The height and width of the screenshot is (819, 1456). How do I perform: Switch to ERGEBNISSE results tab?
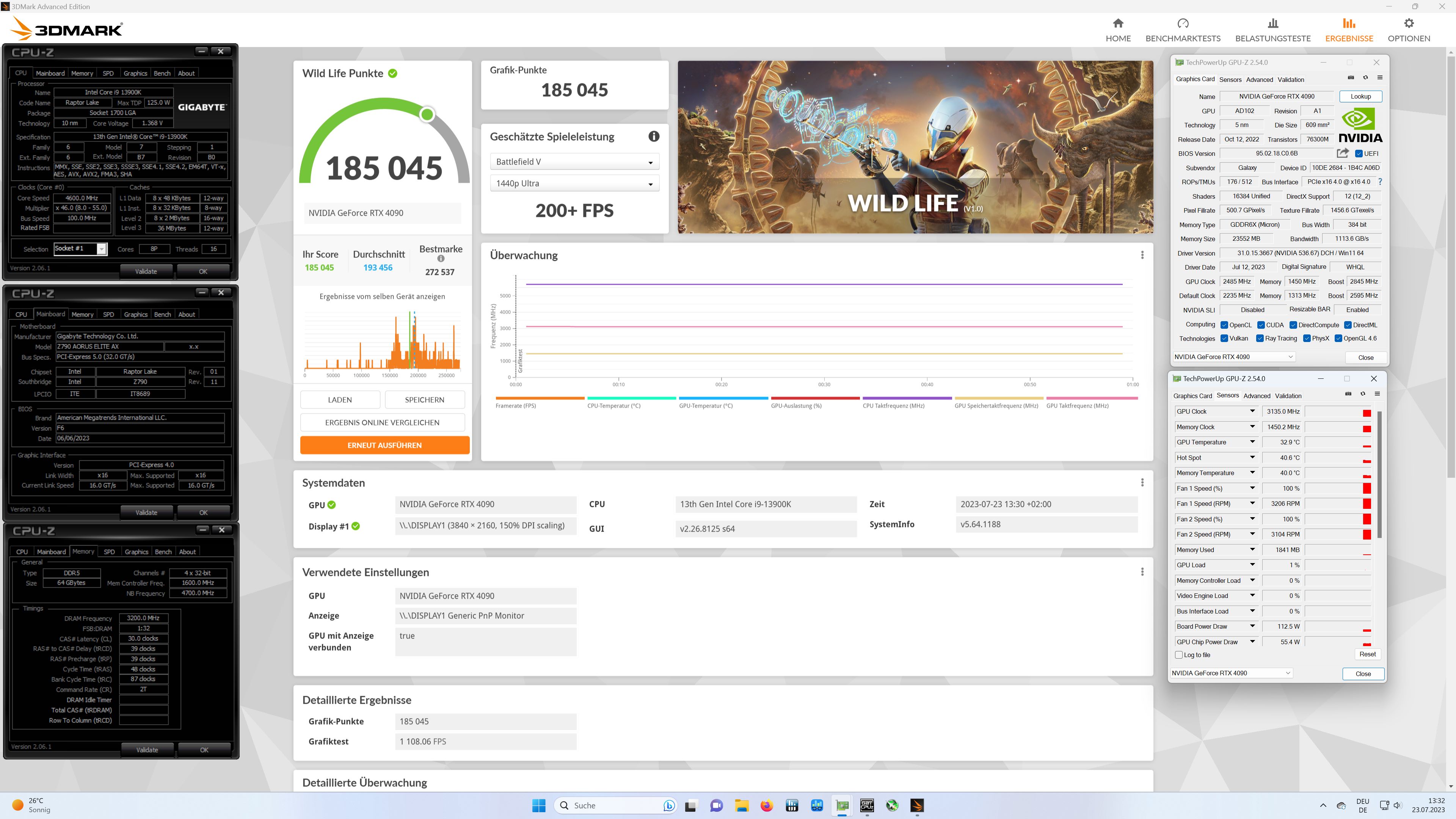1349,30
